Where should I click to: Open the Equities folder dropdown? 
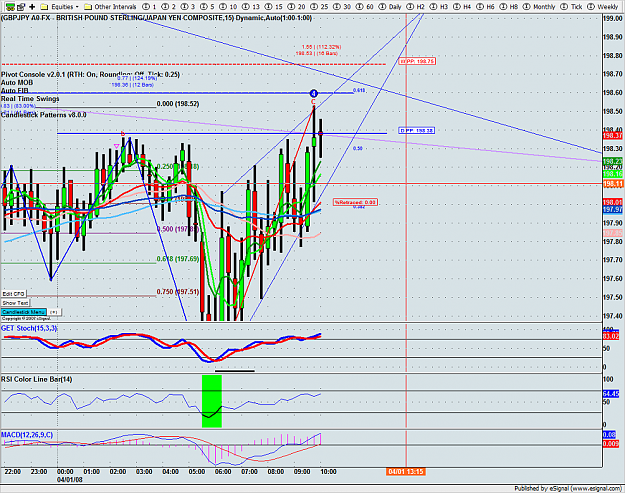point(60,7)
